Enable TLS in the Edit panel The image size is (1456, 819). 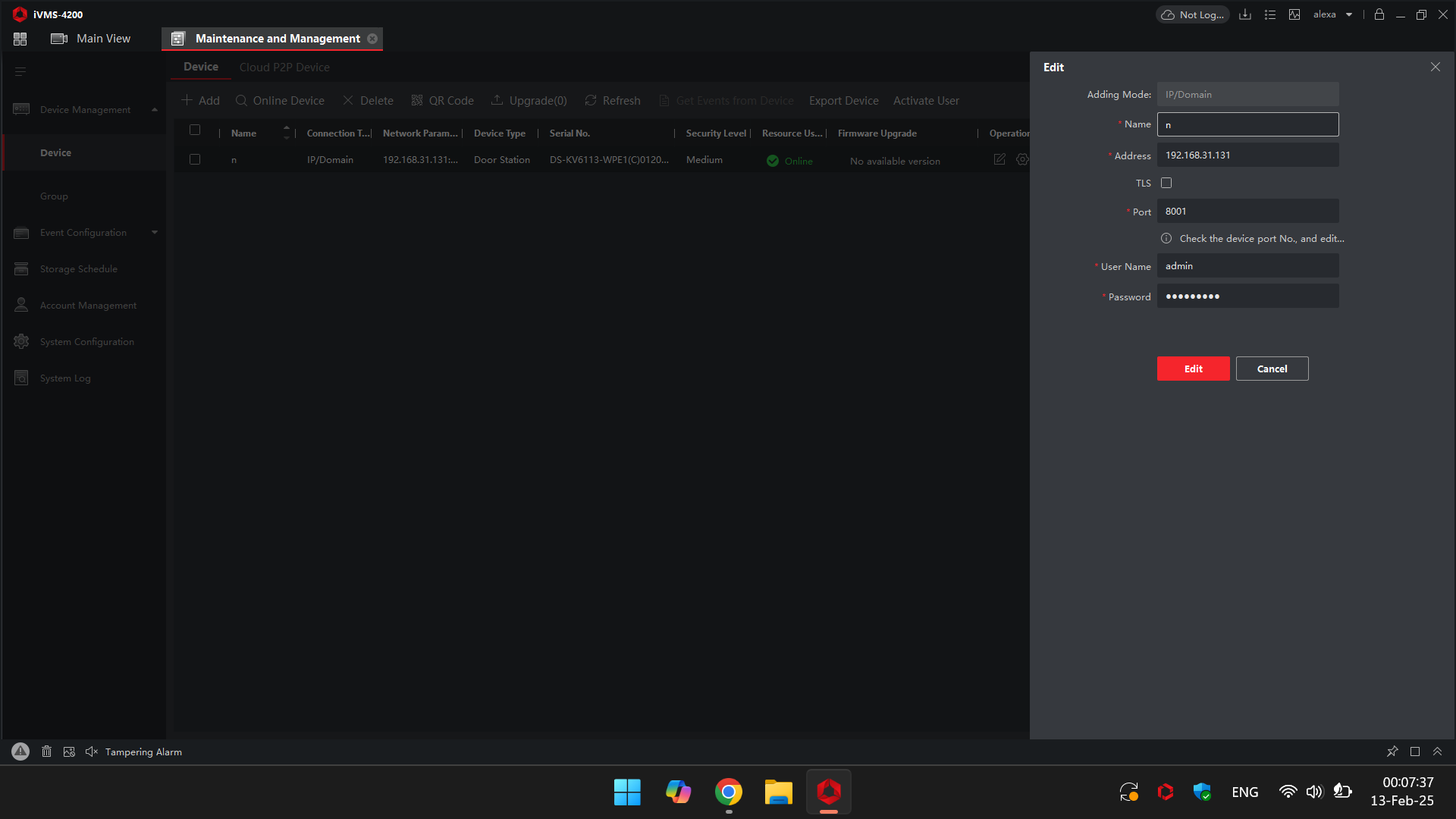[1166, 183]
